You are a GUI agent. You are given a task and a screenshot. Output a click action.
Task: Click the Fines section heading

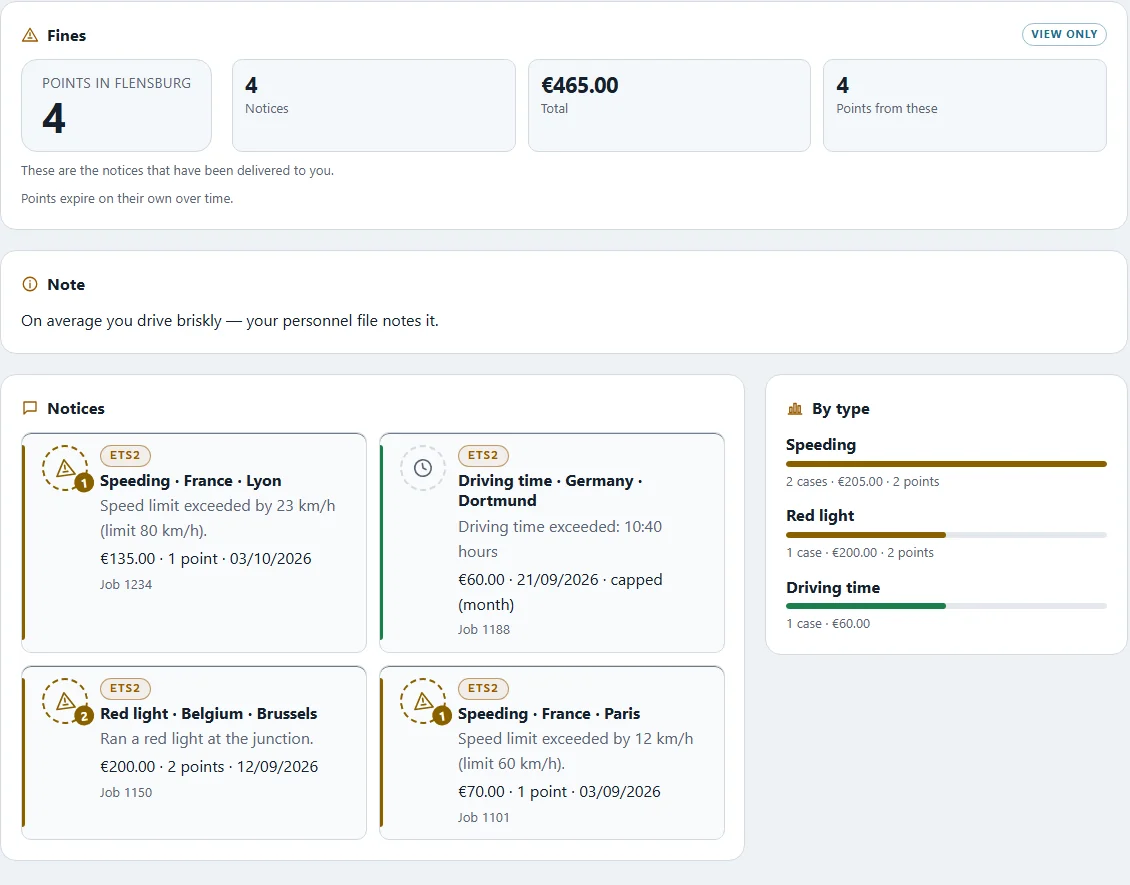[x=66, y=35]
